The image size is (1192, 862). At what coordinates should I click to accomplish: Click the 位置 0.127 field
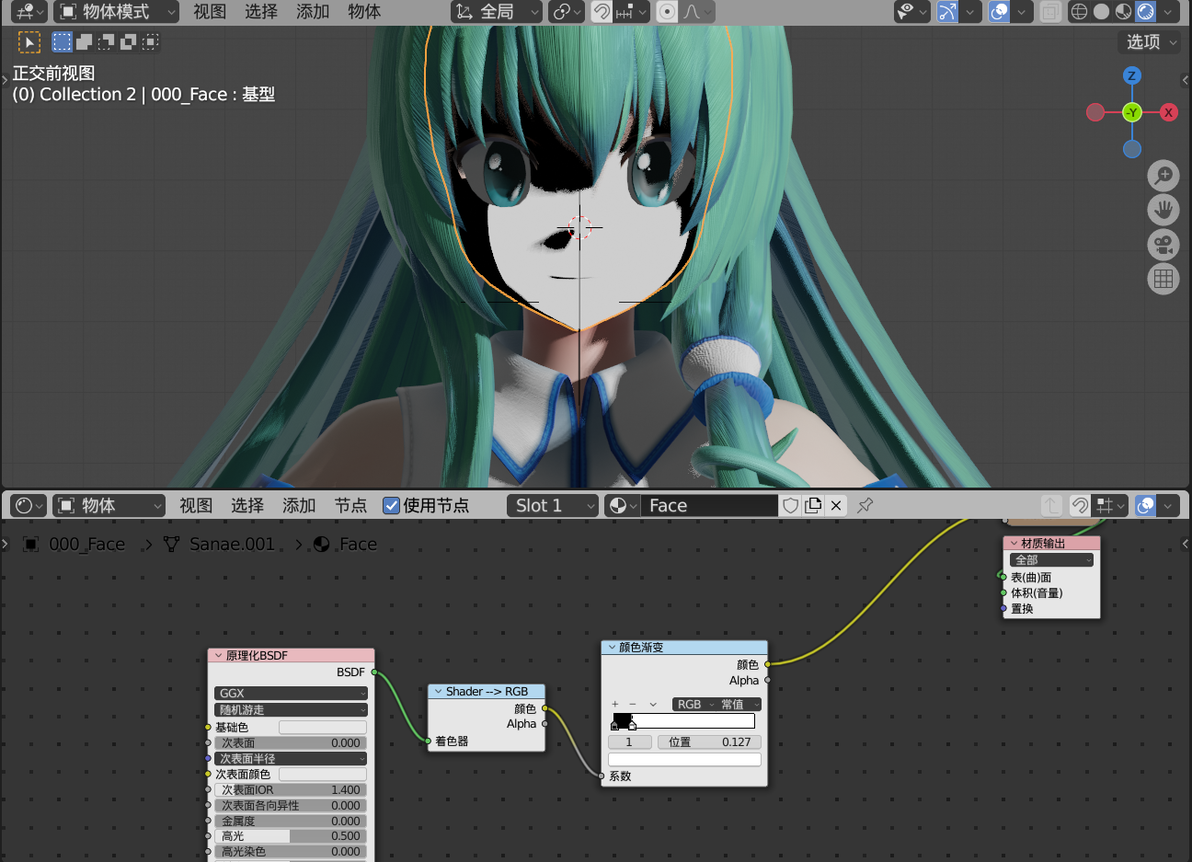point(709,742)
